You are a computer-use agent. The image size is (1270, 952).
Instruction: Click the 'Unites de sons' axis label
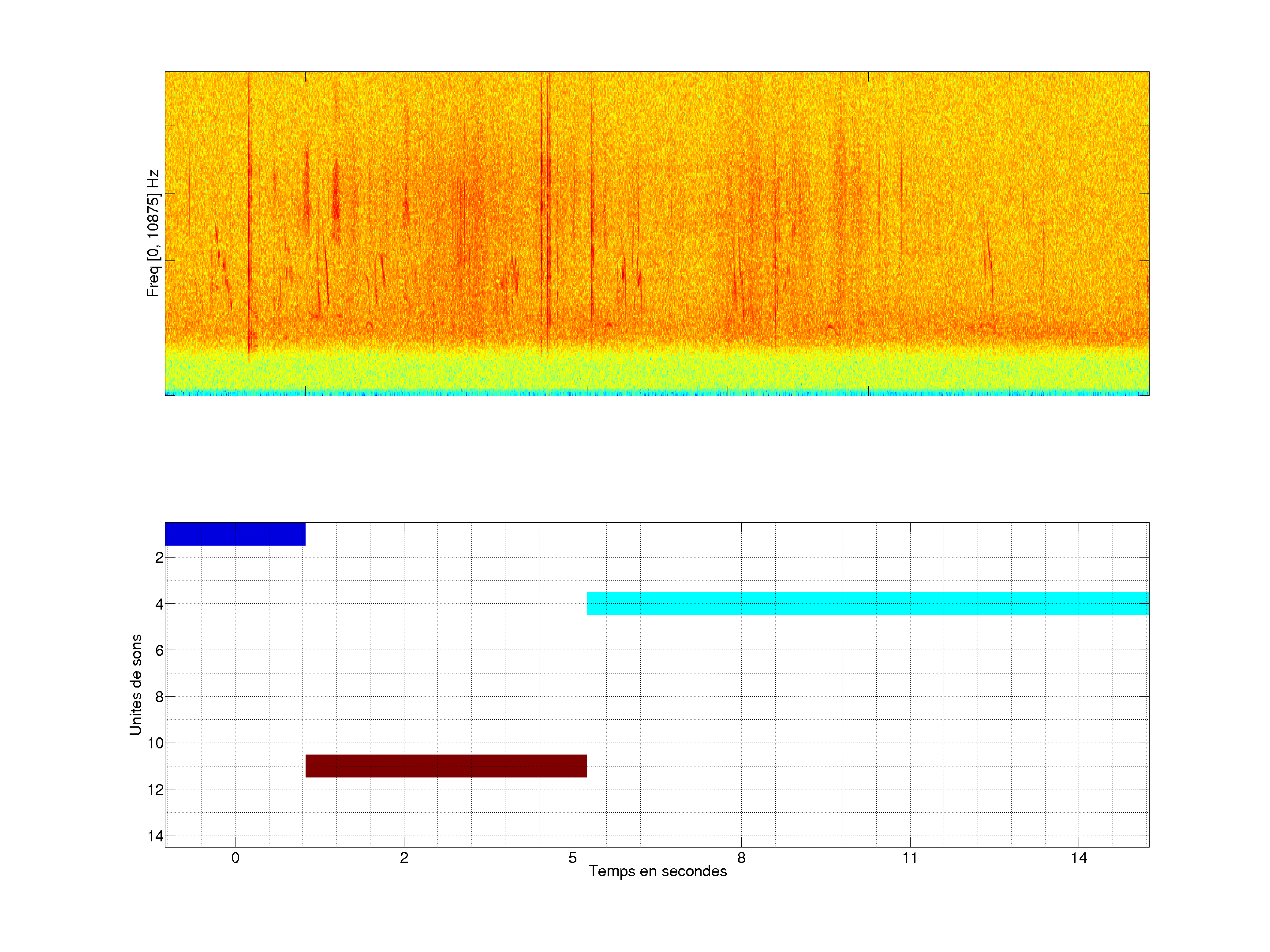(135, 684)
